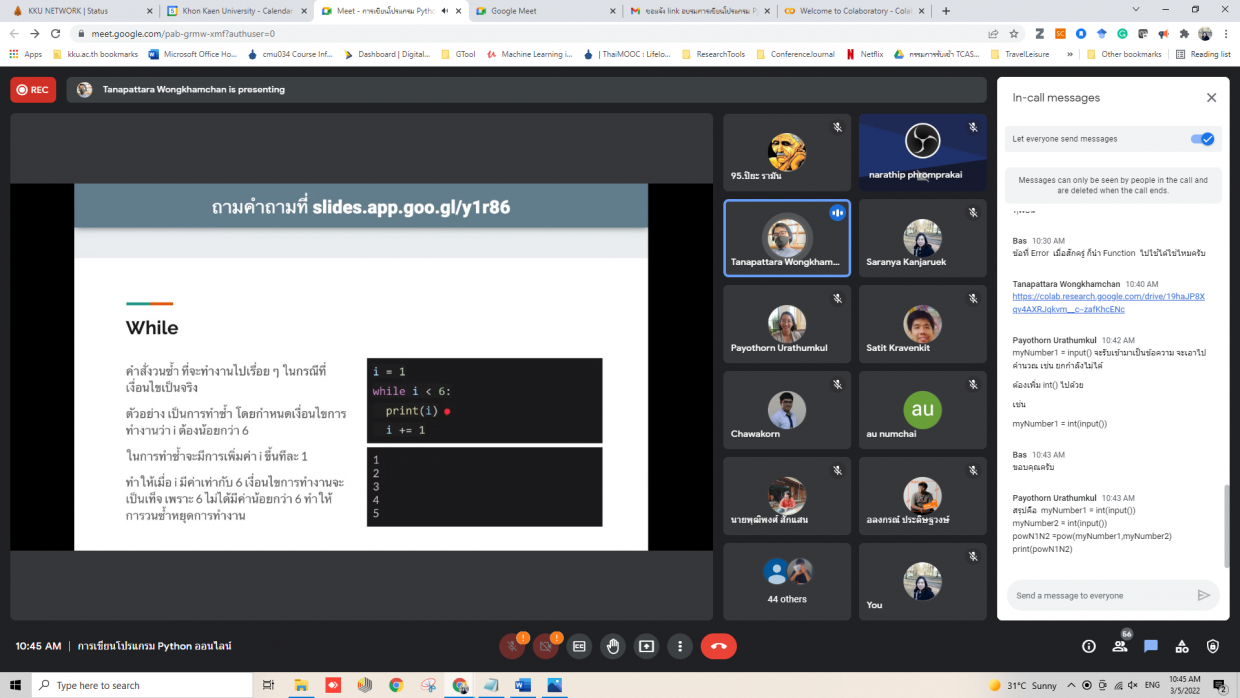Open the three-dot more options menu
Screen dimensions: 1240x698
[680, 646]
